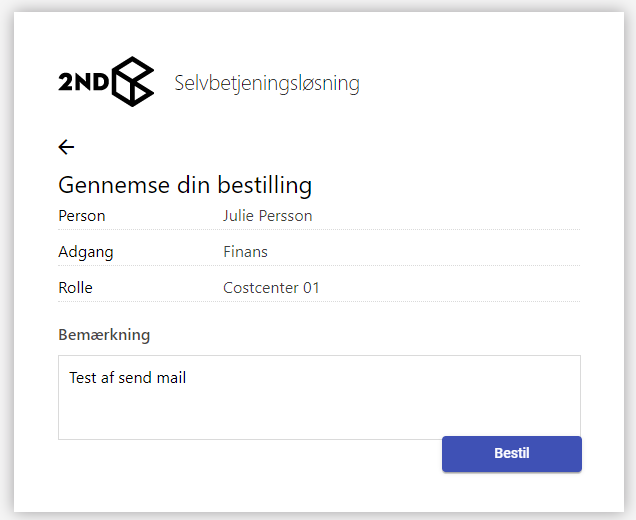Click the Selvbetjeningsløsning title text

pos(266,83)
